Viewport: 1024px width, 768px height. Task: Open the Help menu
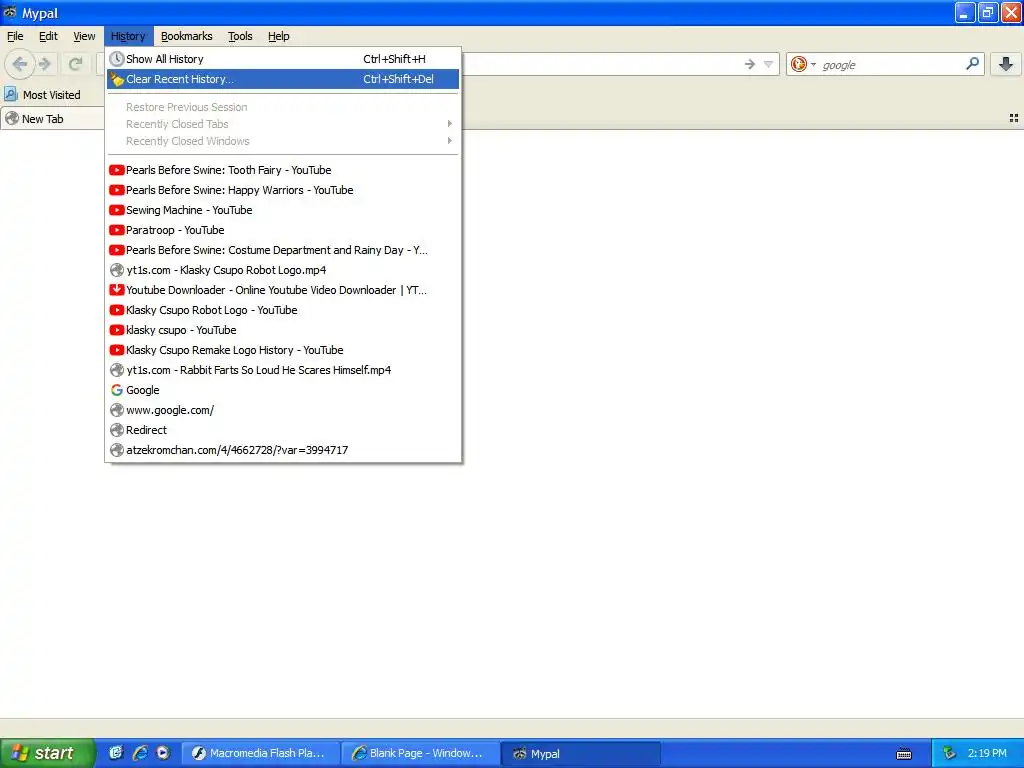click(x=278, y=36)
